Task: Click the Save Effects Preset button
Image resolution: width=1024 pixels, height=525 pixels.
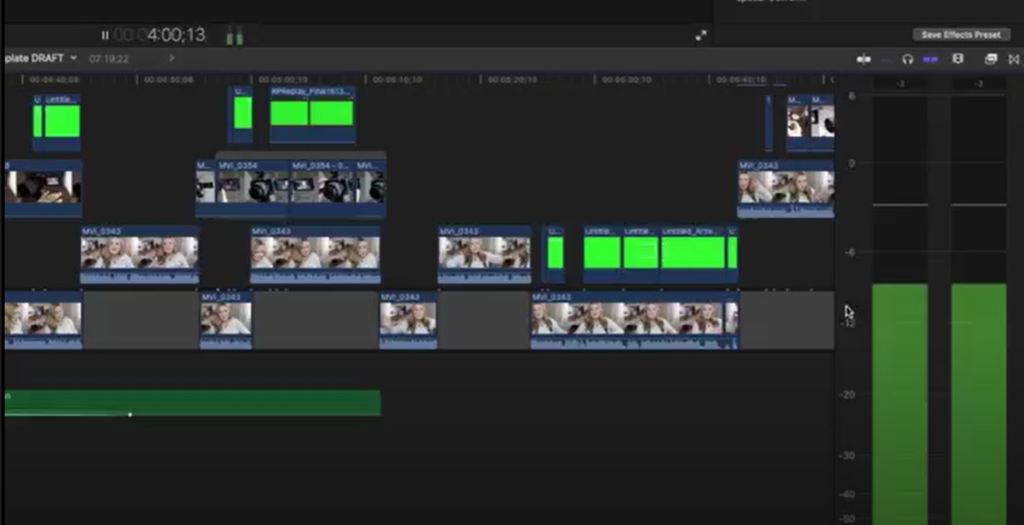Action: point(961,35)
